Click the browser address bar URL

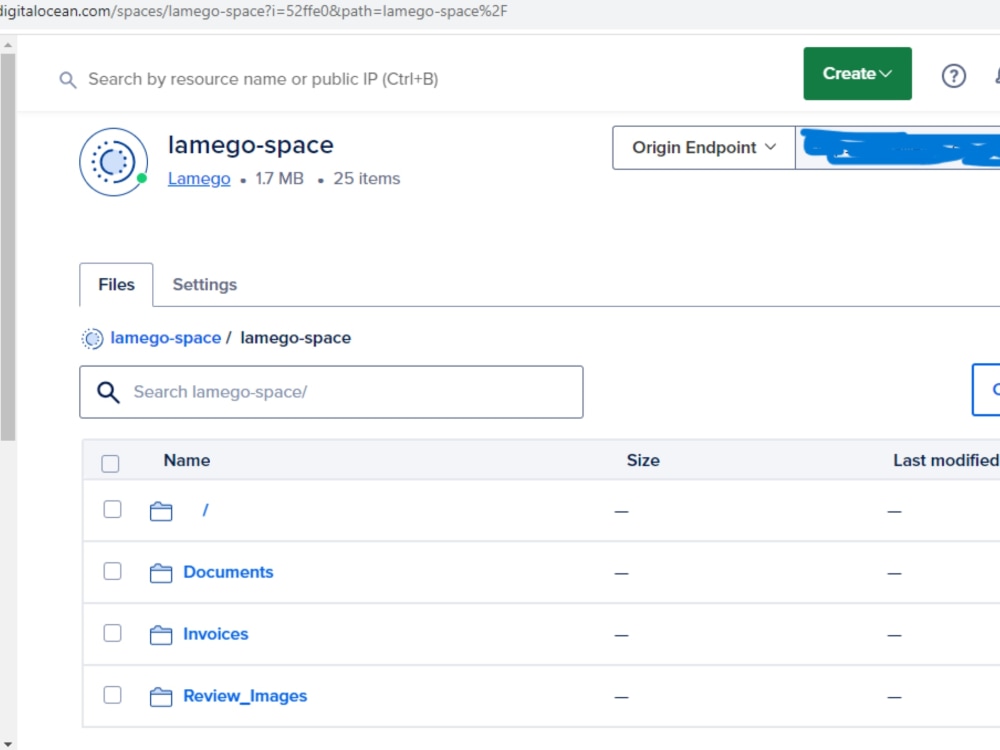(x=254, y=11)
